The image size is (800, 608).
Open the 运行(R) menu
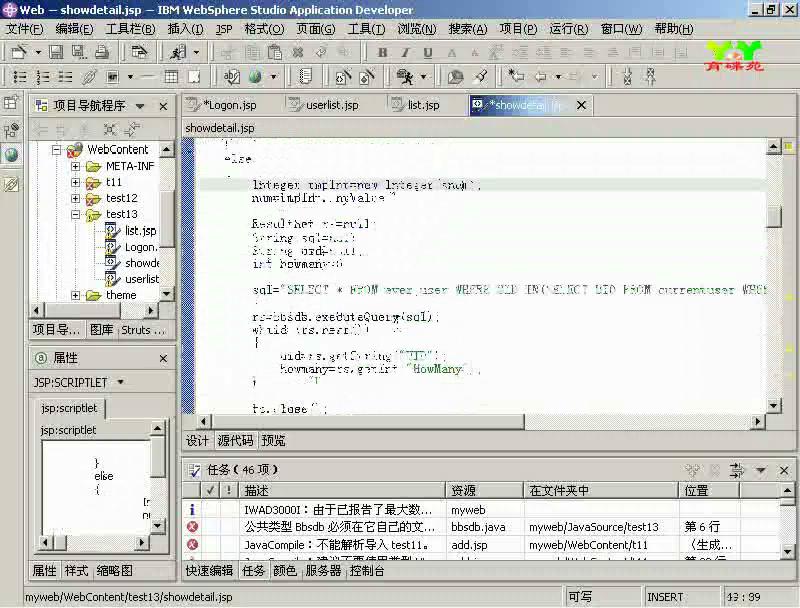[x=568, y=29]
